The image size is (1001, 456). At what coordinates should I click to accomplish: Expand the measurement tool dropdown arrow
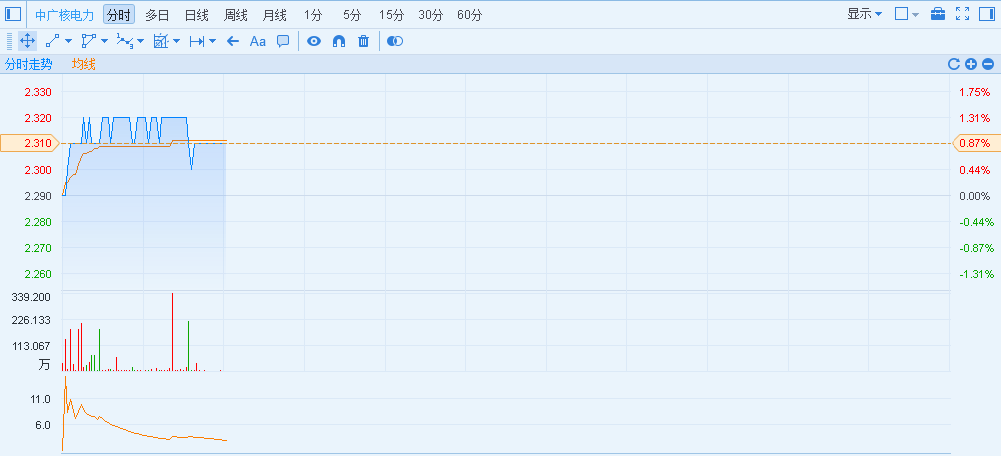coord(176,42)
